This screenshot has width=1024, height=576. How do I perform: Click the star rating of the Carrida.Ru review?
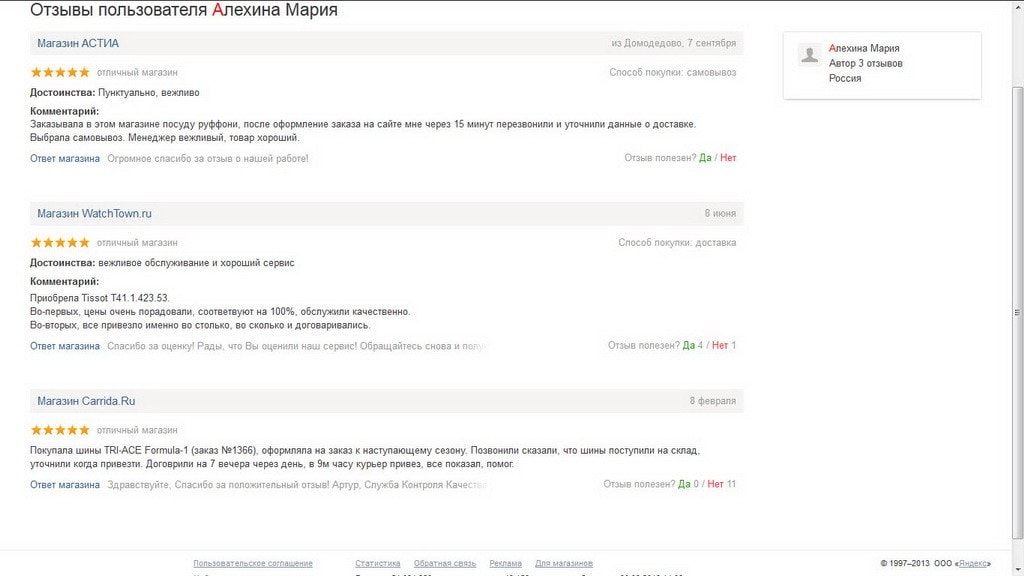60,430
